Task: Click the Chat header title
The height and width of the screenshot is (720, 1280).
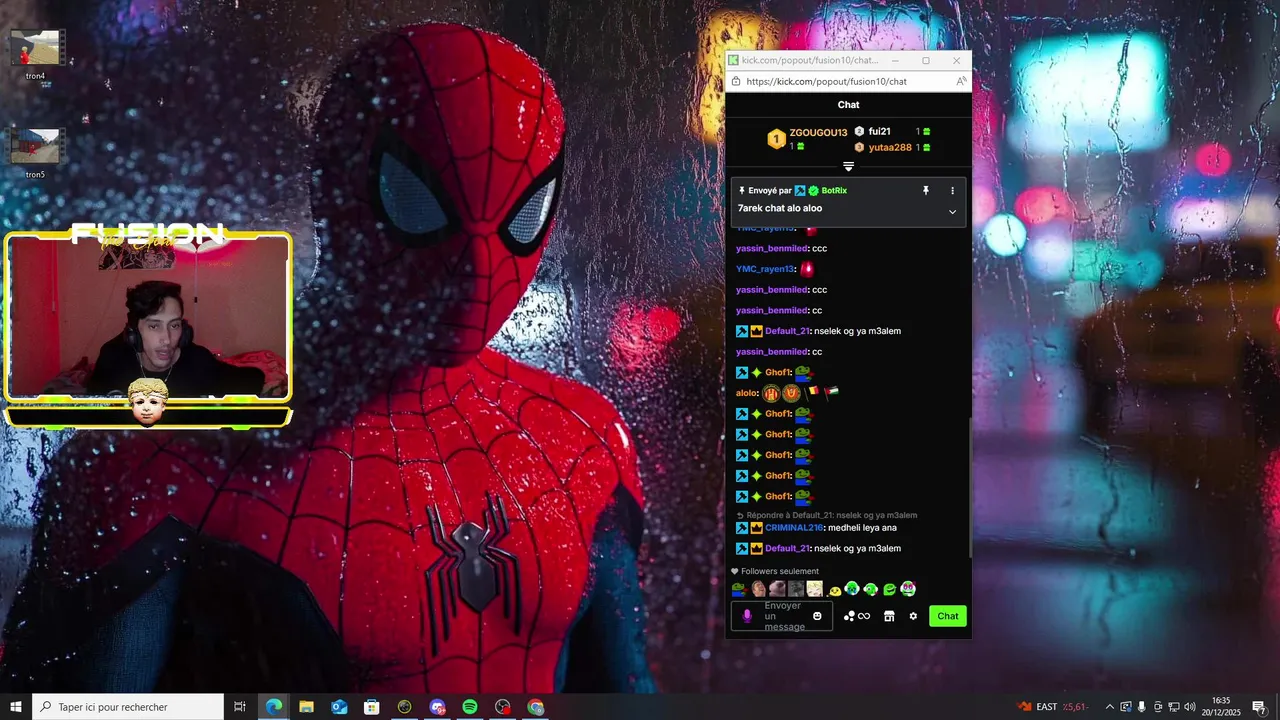Action: (848, 104)
